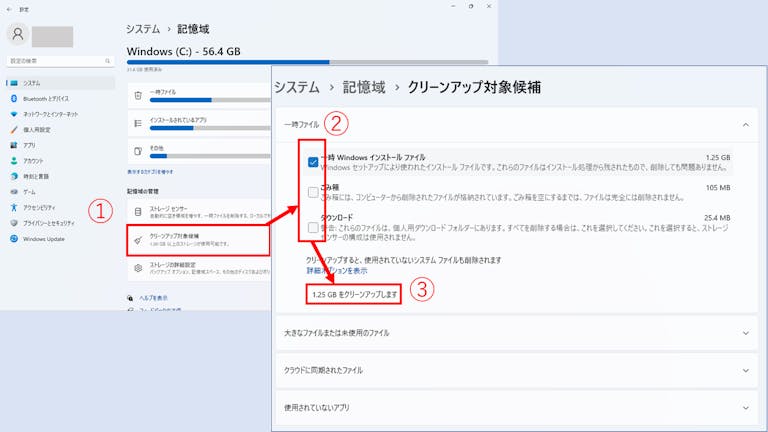Click the ゲーム controller icon
The height and width of the screenshot is (432, 768).
pos(14,192)
